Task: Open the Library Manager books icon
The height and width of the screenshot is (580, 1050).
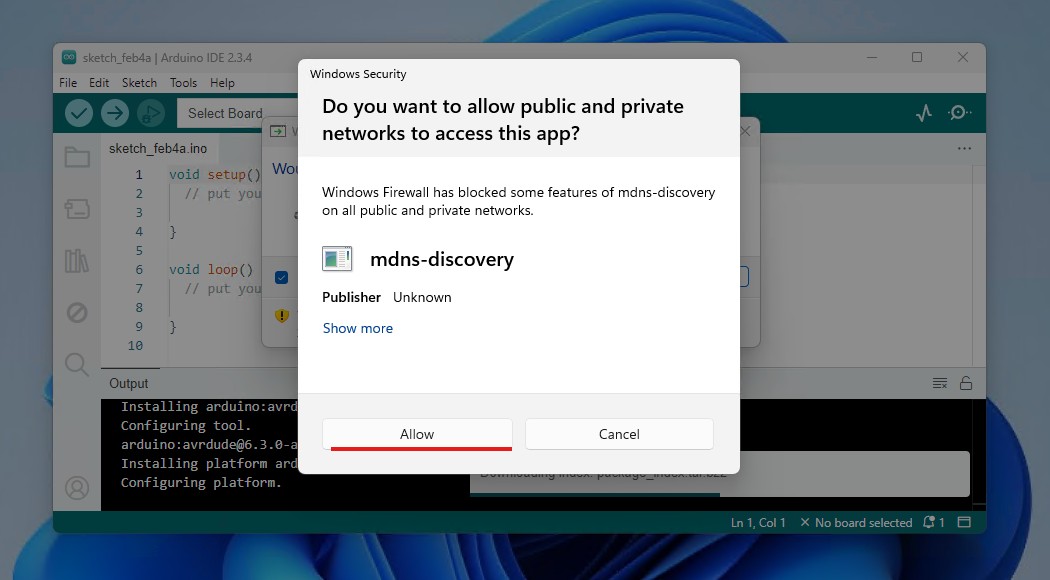Action: (77, 261)
